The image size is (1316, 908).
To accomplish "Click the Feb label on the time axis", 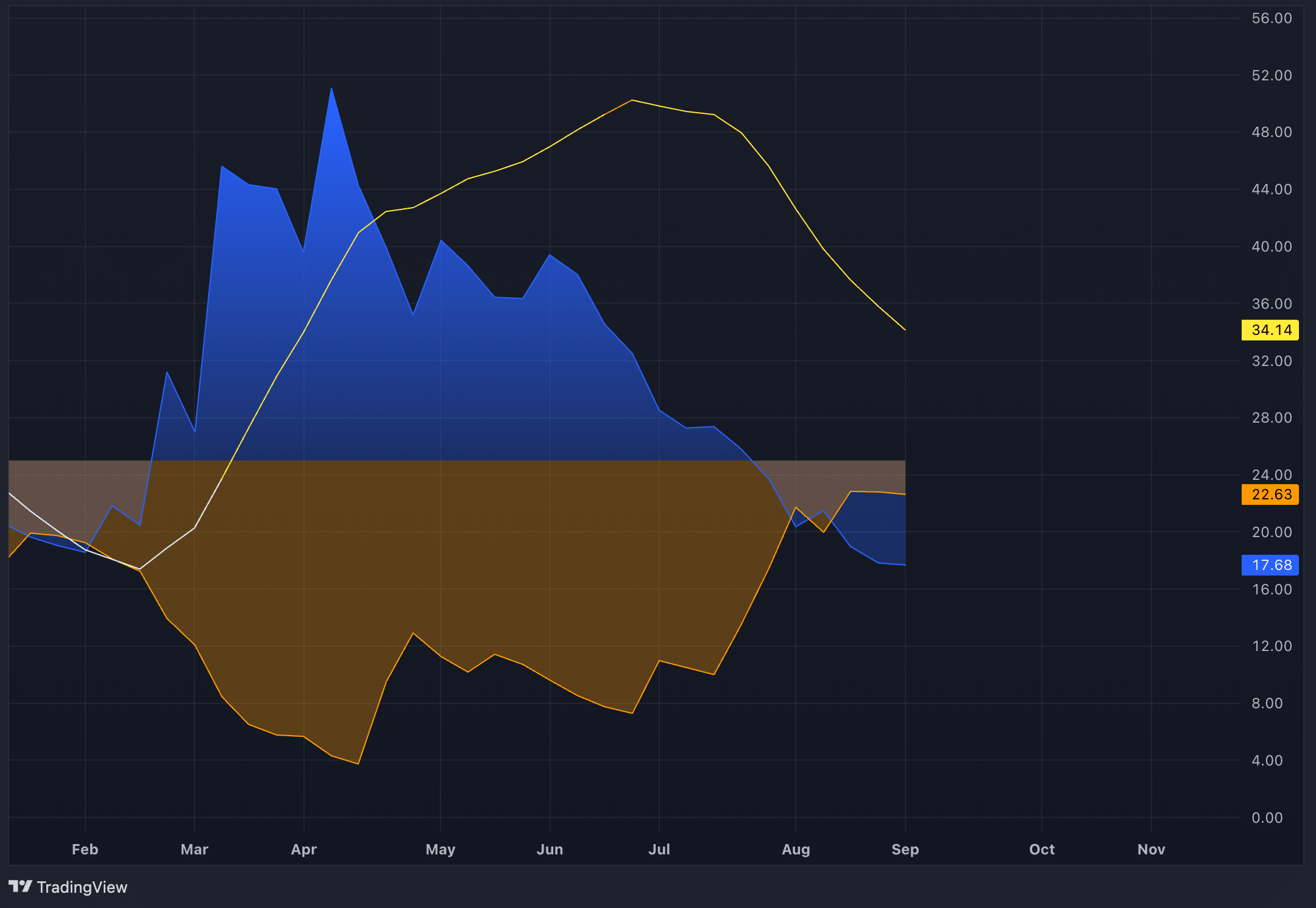I will pos(85,849).
